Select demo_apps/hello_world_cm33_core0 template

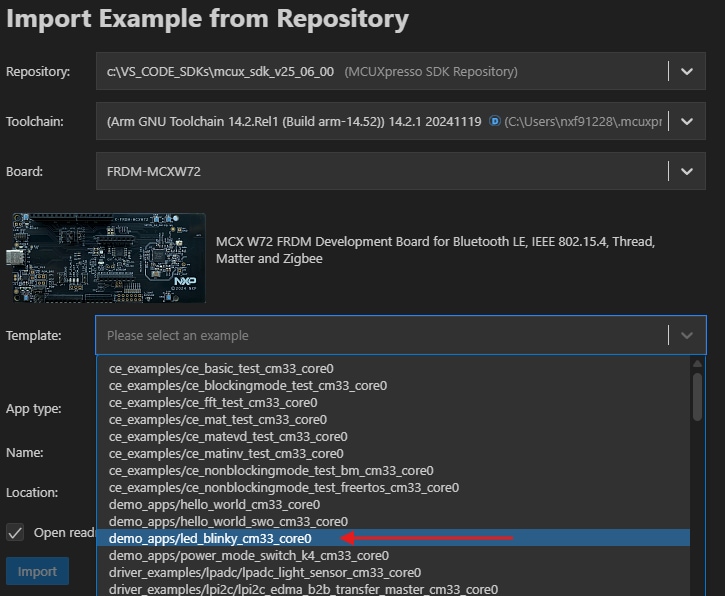click(x=393, y=504)
